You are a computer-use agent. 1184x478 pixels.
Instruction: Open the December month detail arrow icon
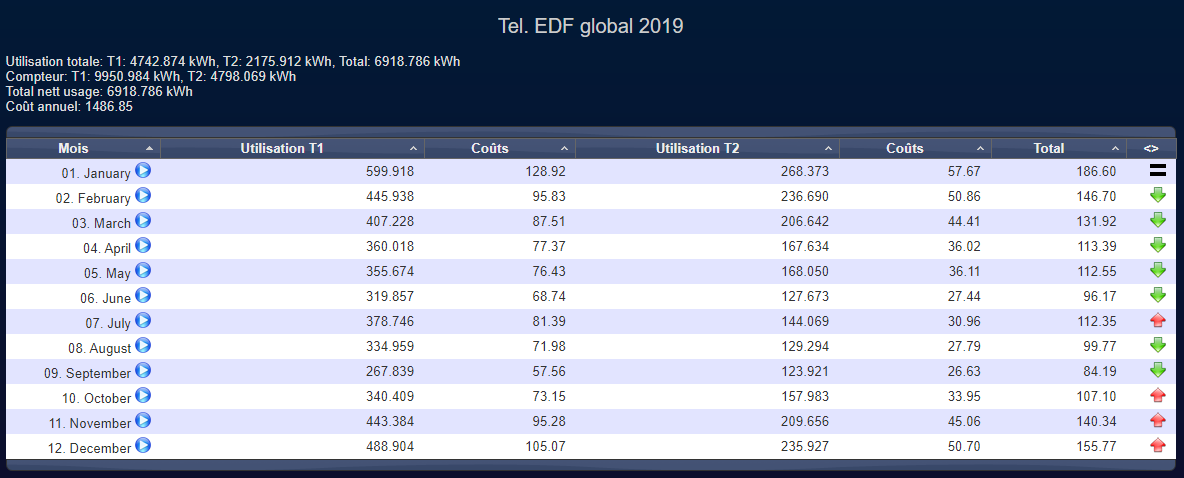143,445
